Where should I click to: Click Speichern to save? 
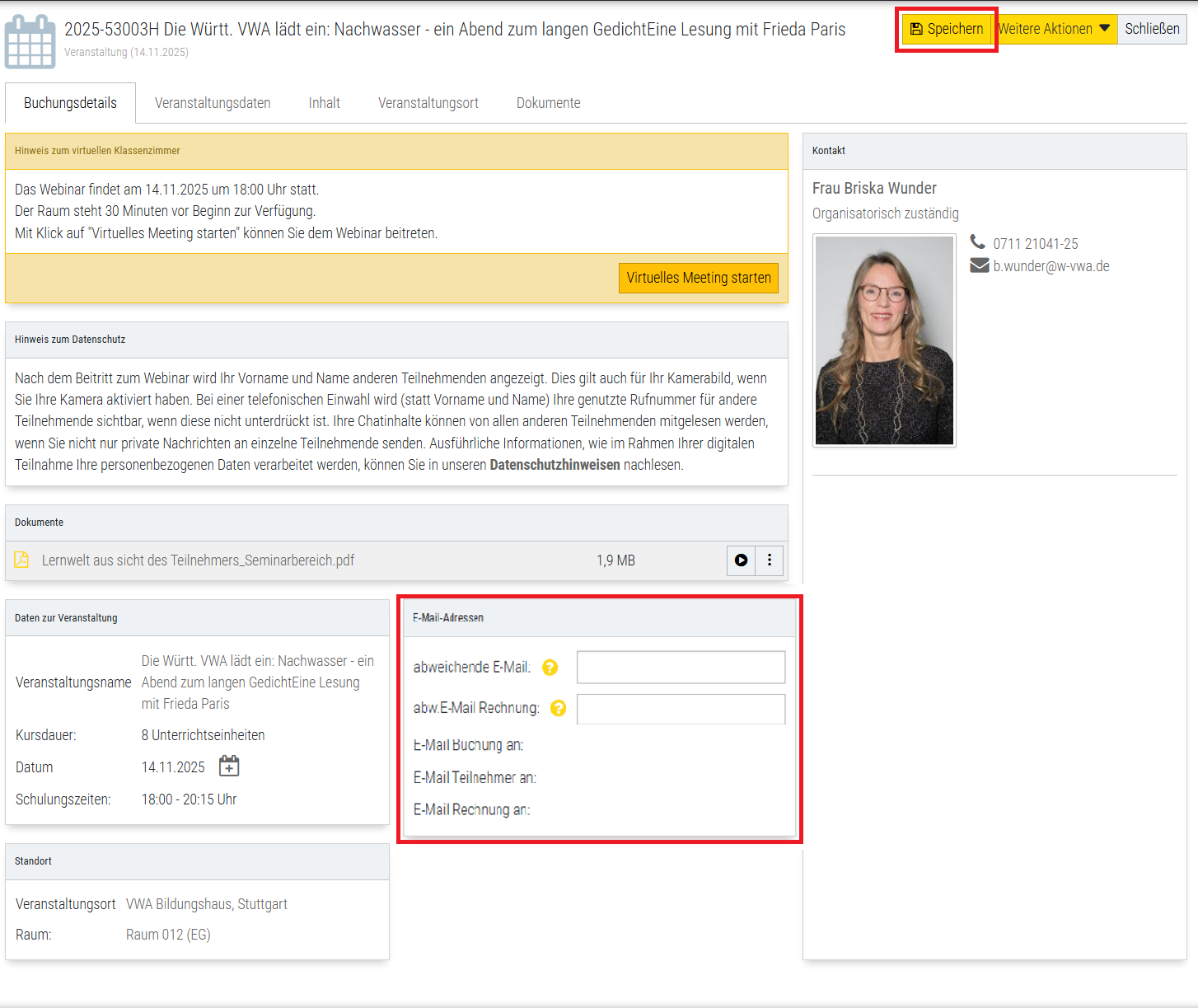point(947,29)
